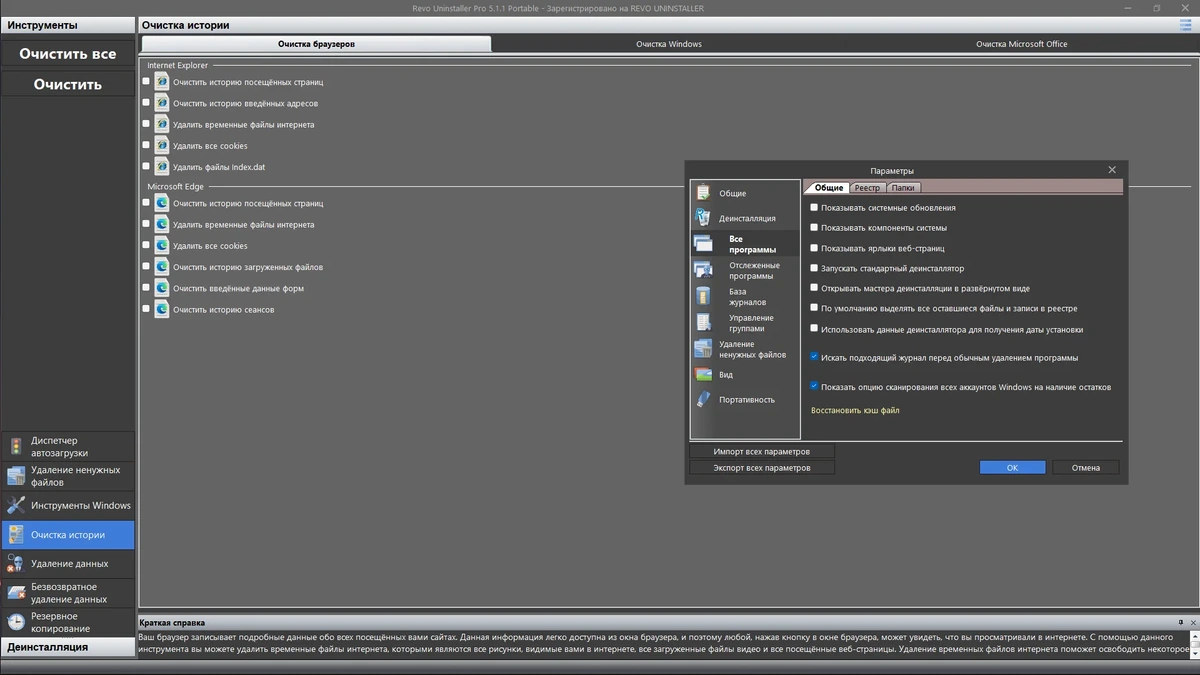Enable Показывать системные обновления
This screenshot has width=1200, height=675.
814,207
